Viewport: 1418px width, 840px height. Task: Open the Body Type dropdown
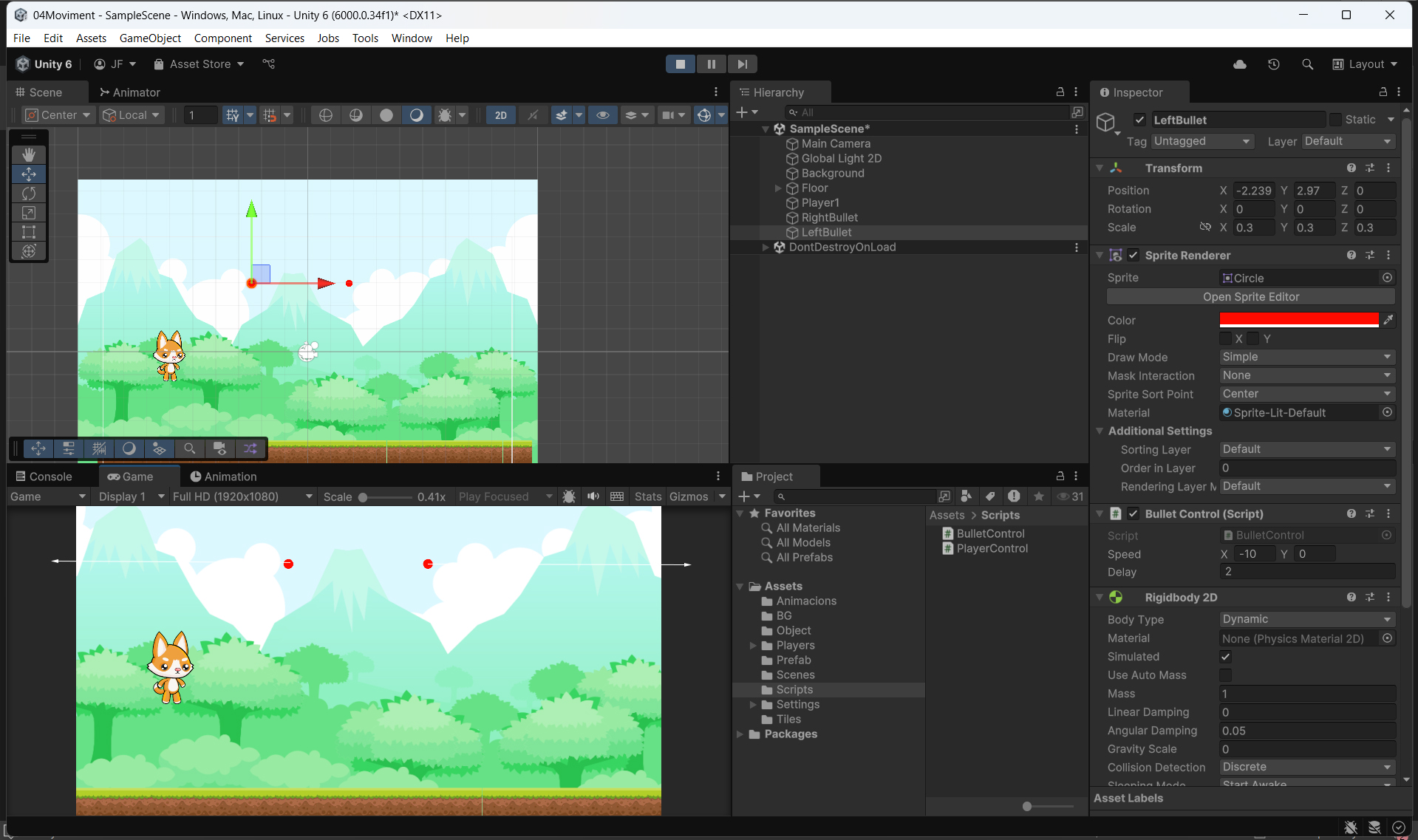tap(1306, 619)
